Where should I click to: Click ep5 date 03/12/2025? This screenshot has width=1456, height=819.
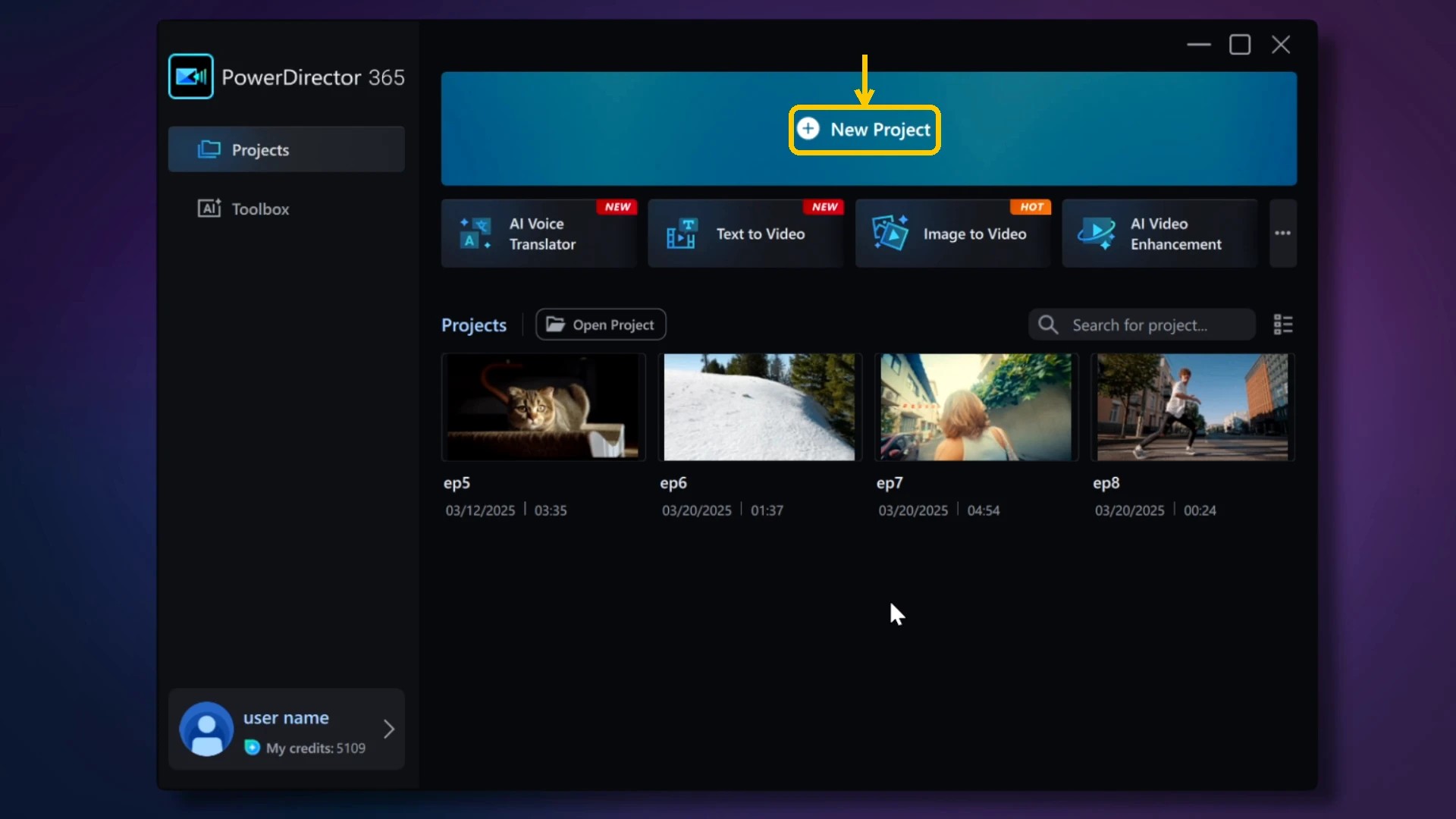480,510
